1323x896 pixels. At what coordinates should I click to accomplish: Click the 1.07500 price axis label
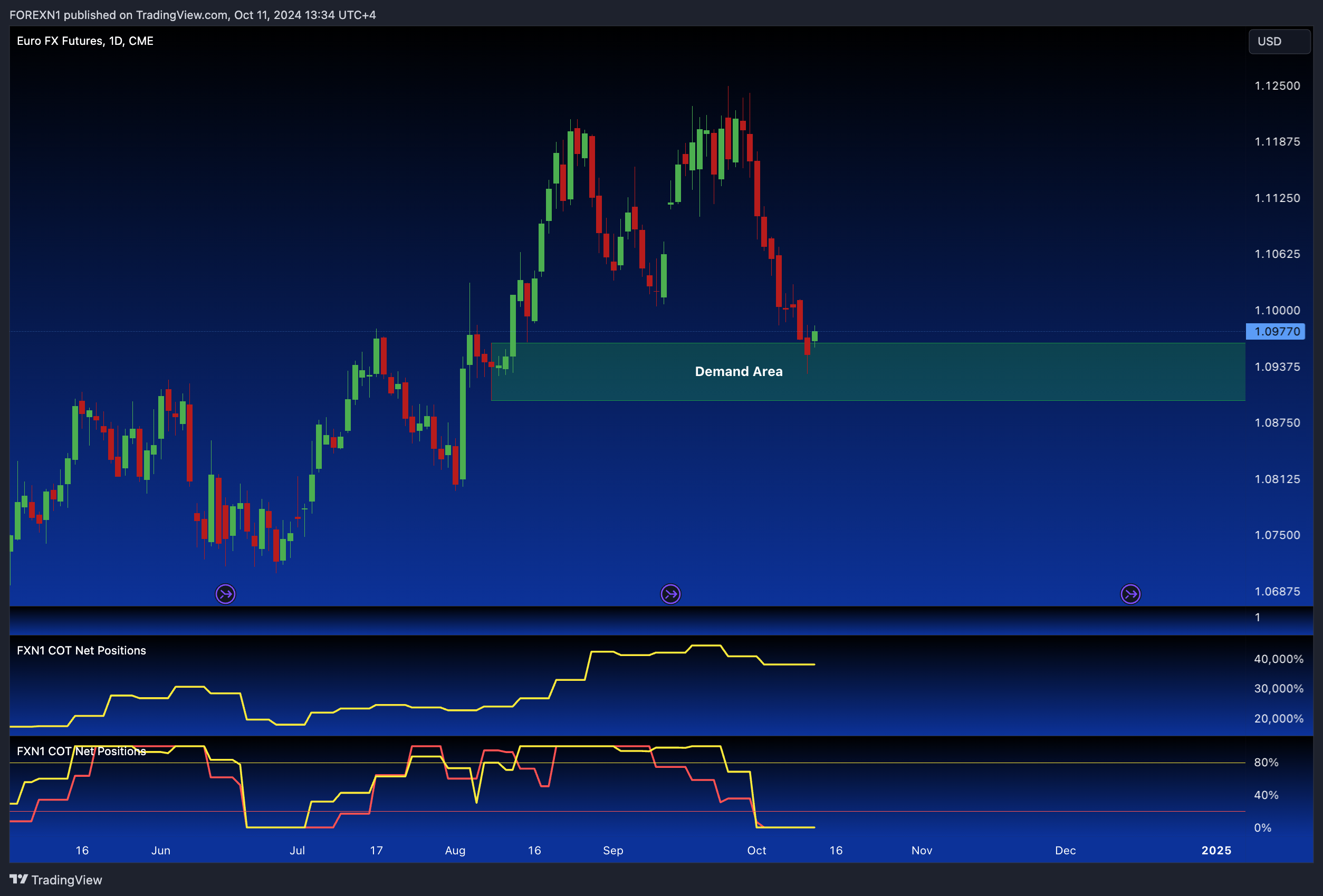tap(1278, 535)
